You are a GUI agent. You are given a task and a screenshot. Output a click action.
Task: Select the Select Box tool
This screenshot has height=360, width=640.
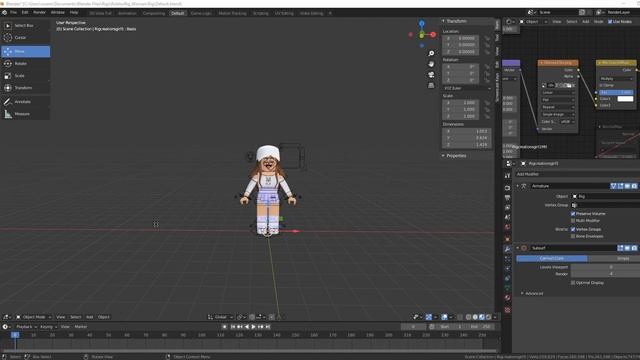tap(25, 25)
